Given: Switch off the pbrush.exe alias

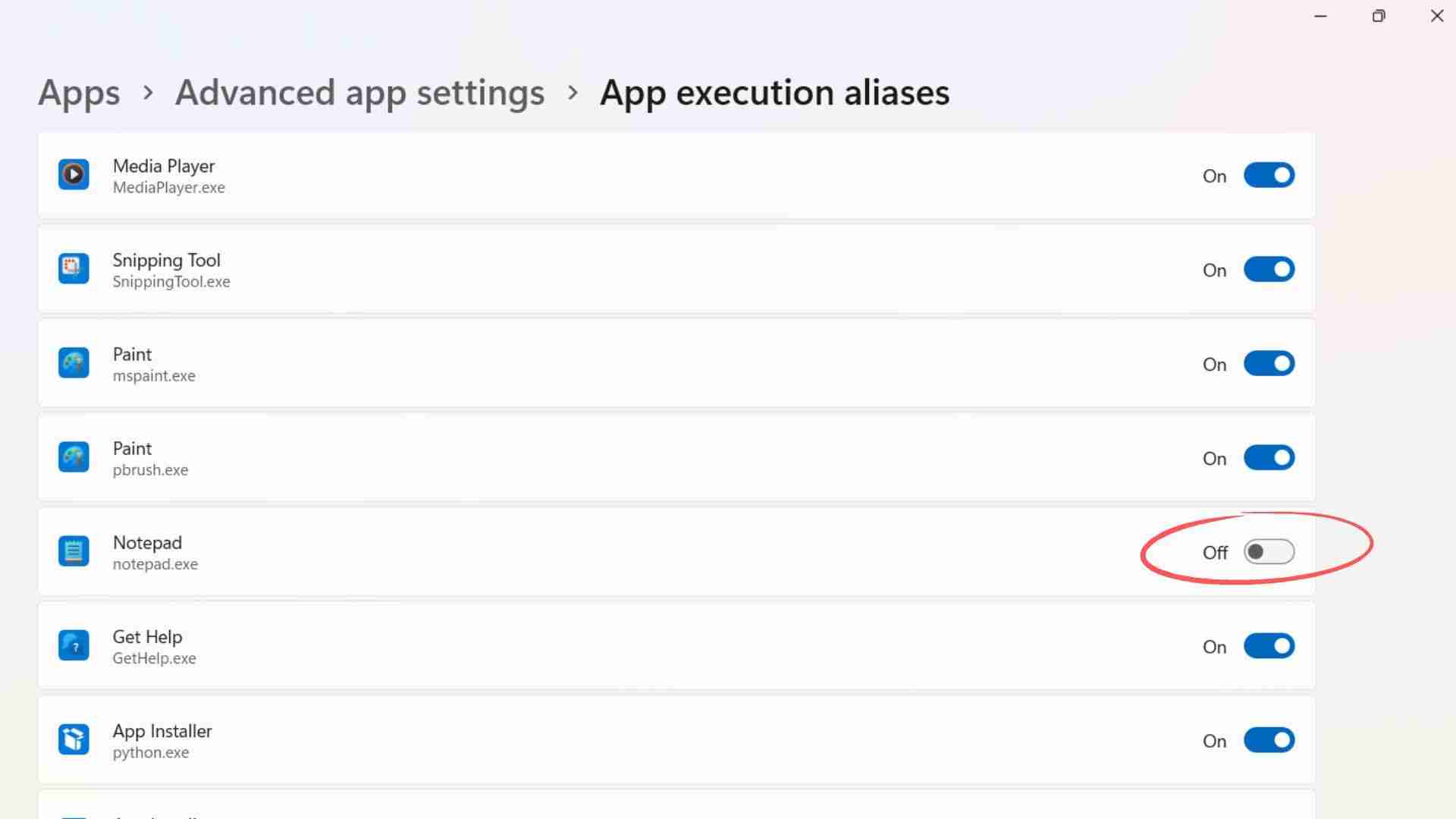Looking at the screenshot, I should (x=1269, y=458).
